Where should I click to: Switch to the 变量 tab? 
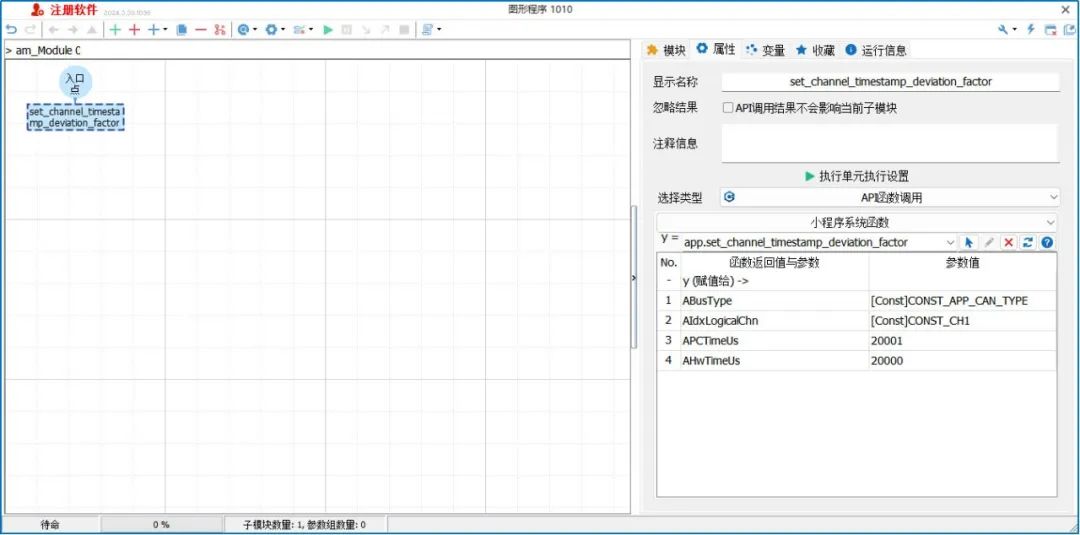pos(766,50)
